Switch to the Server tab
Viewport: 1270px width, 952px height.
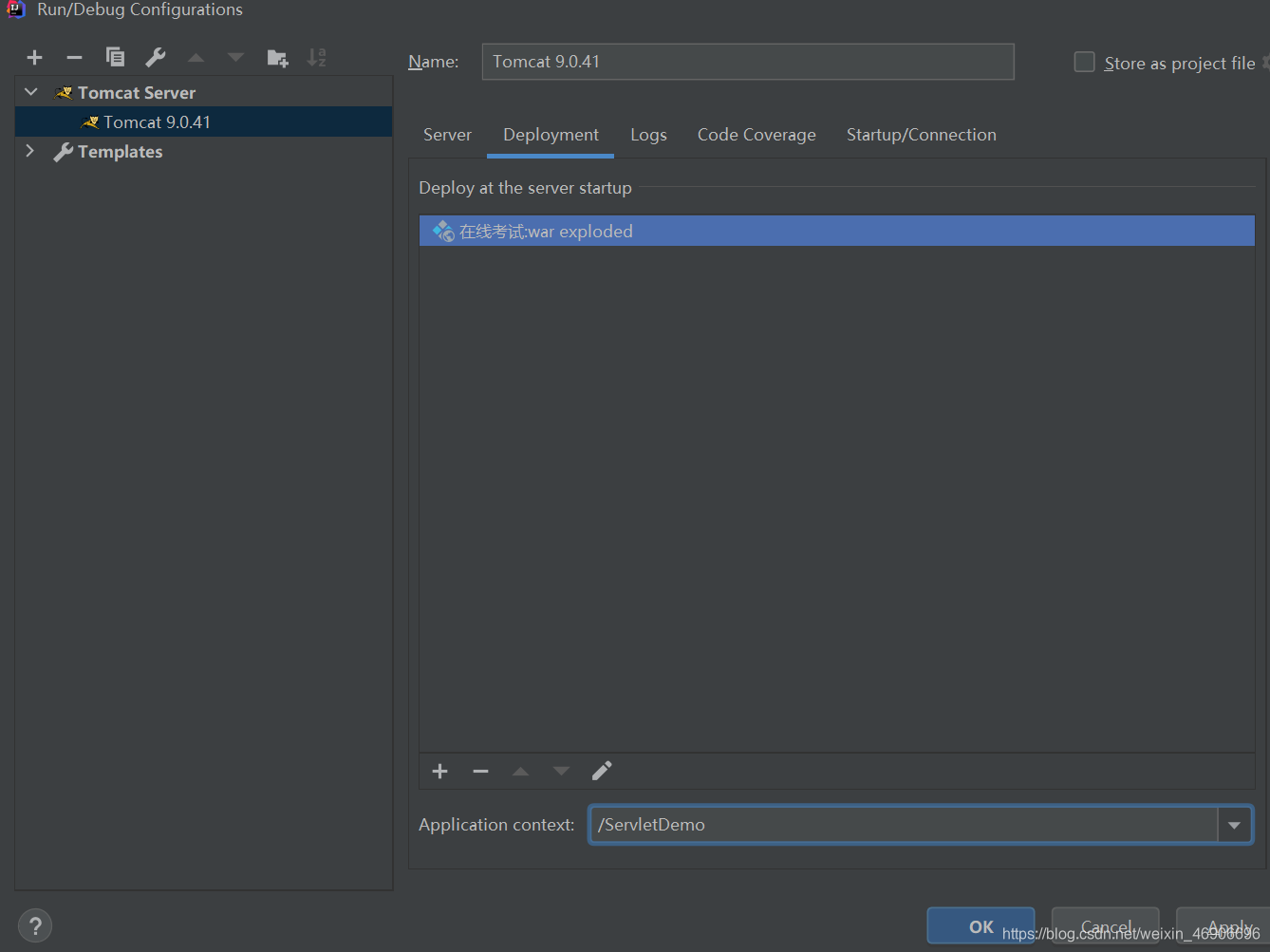coord(447,135)
